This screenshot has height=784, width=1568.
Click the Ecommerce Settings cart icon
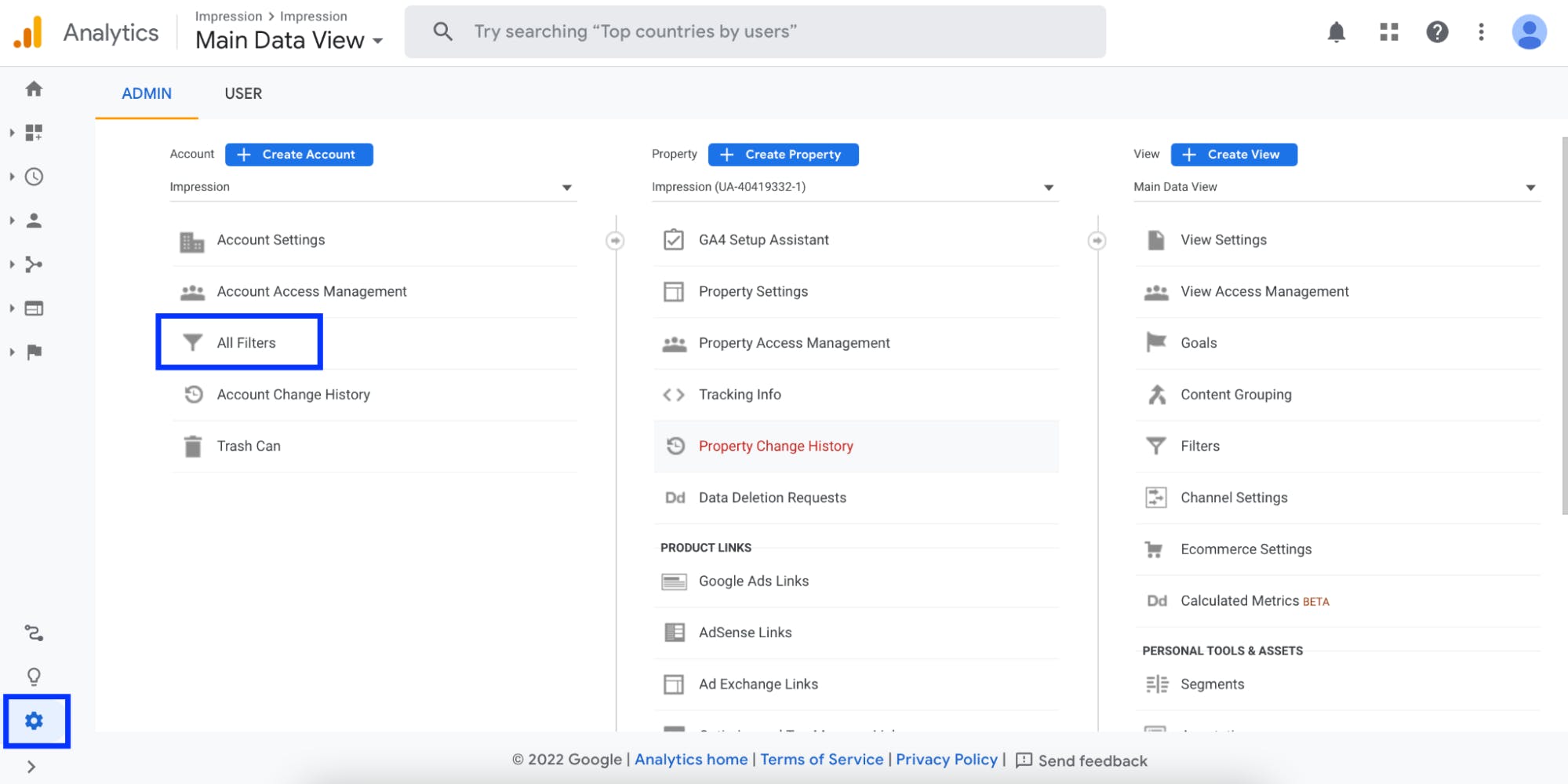(x=1154, y=549)
